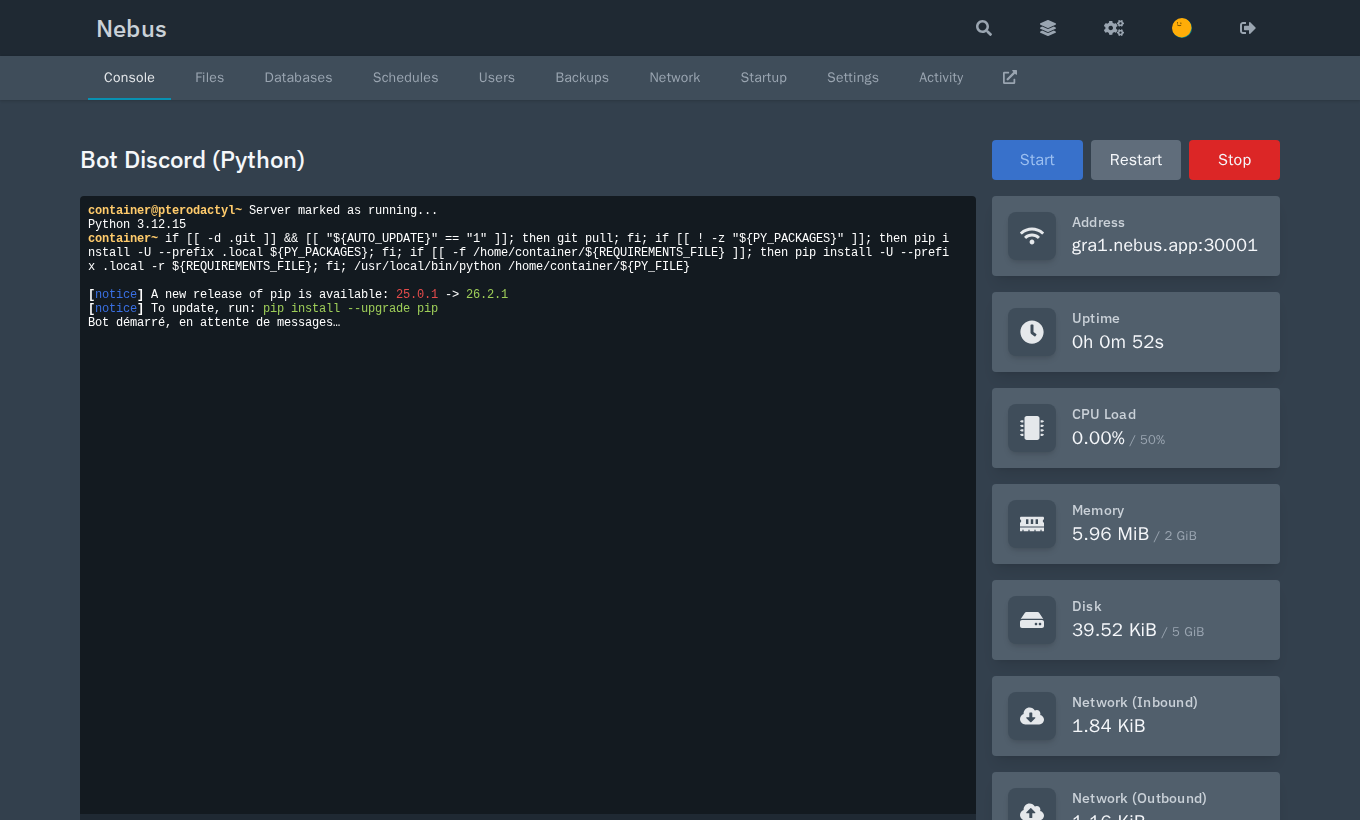Click the Restart server button

(1136, 160)
